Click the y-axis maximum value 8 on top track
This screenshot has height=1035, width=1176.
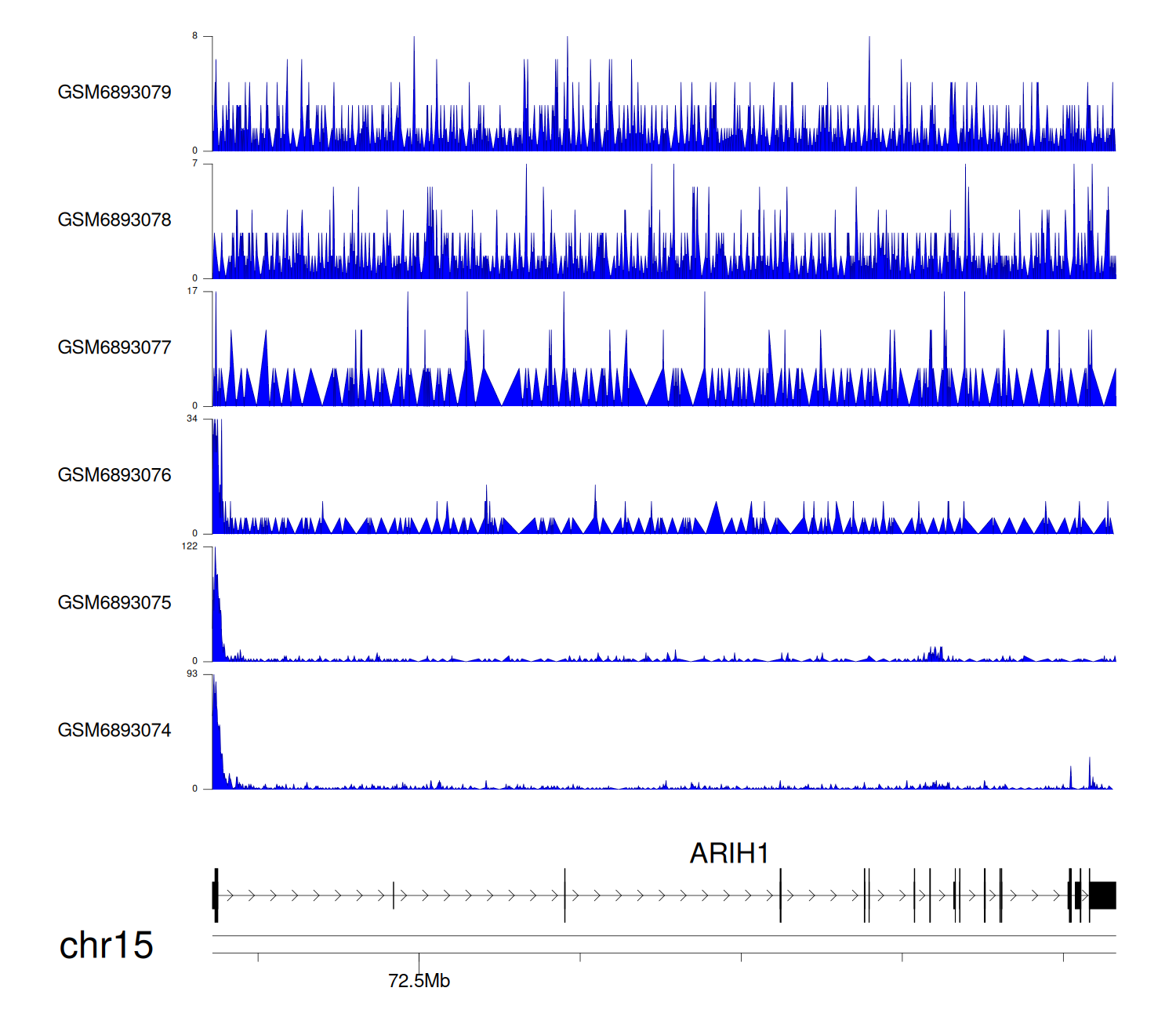pos(195,36)
